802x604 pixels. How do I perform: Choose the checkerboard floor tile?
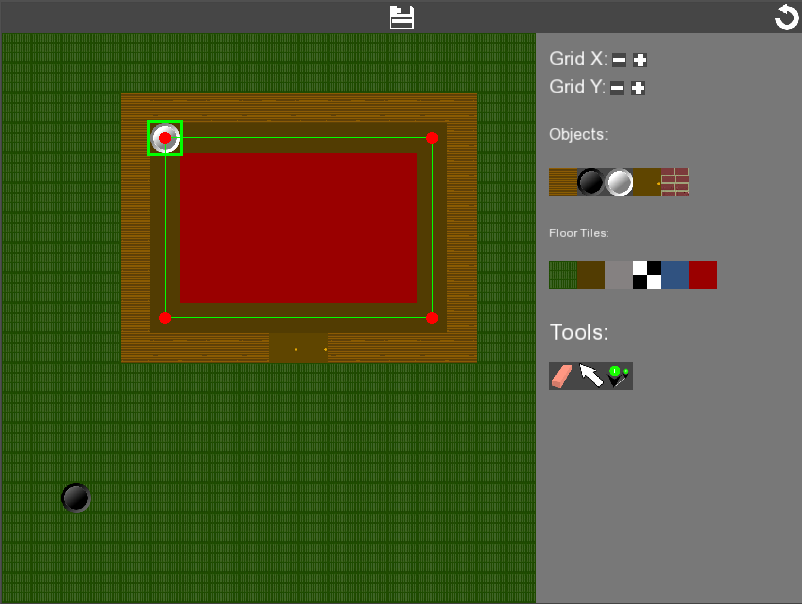click(647, 275)
